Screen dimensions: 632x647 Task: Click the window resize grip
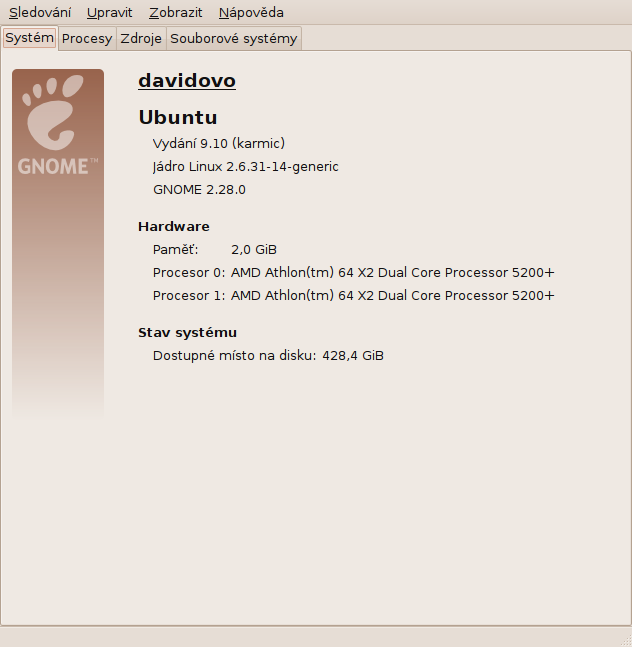point(626,641)
